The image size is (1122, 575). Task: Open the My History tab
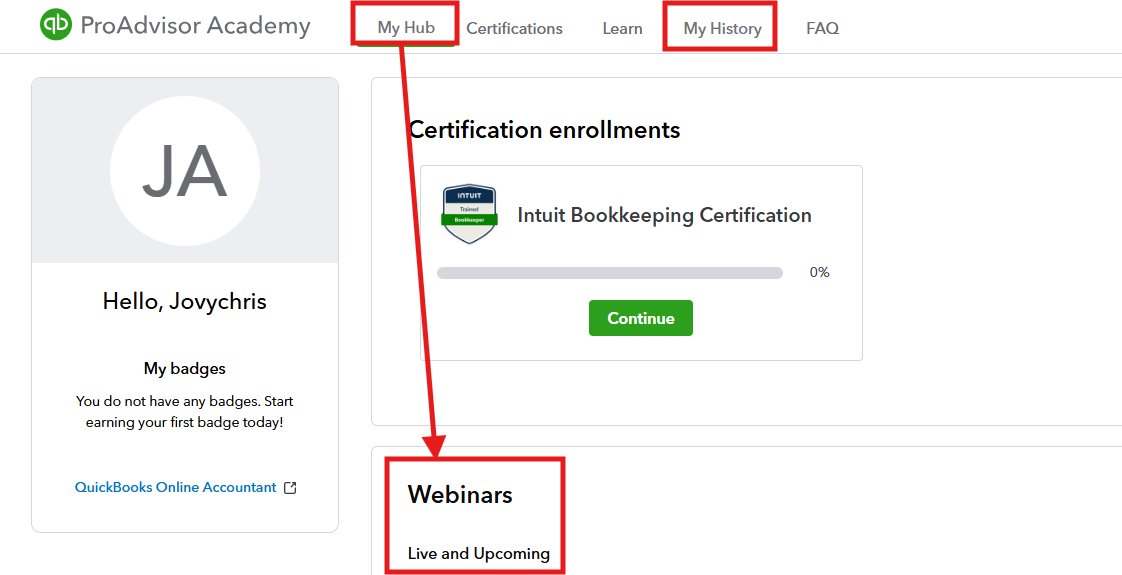tap(722, 29)
